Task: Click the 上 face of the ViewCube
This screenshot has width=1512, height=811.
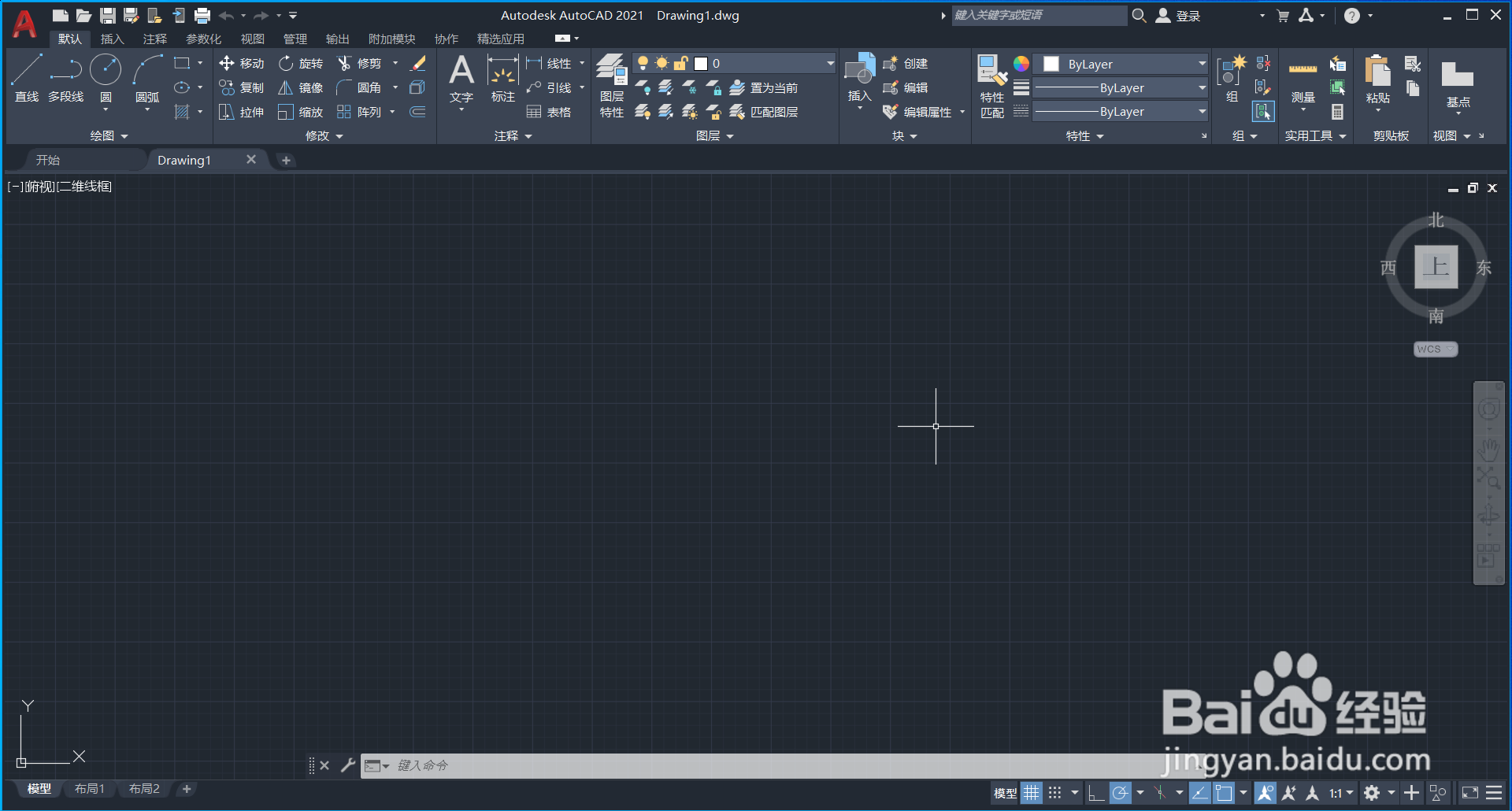Action: coord(1436,266)
